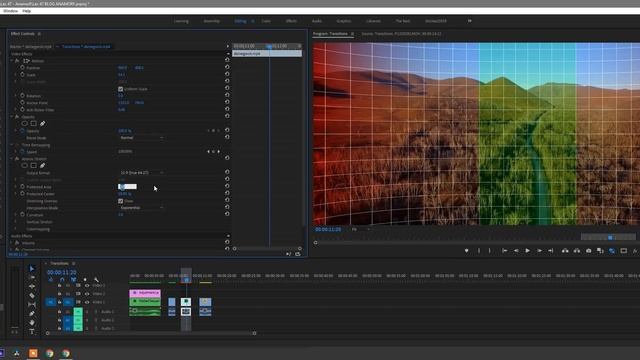
Task: Click the Lift button in Program monitor
Action: [565, 251]
